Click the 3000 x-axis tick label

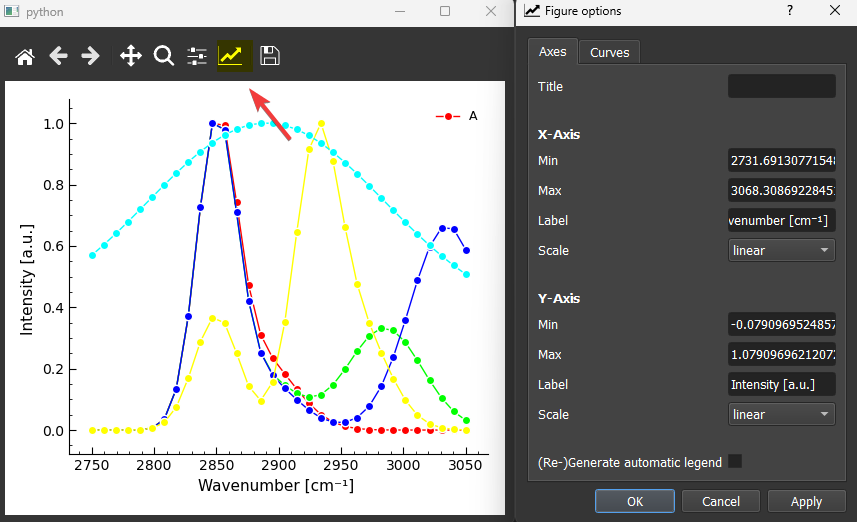tap(403, 466)
